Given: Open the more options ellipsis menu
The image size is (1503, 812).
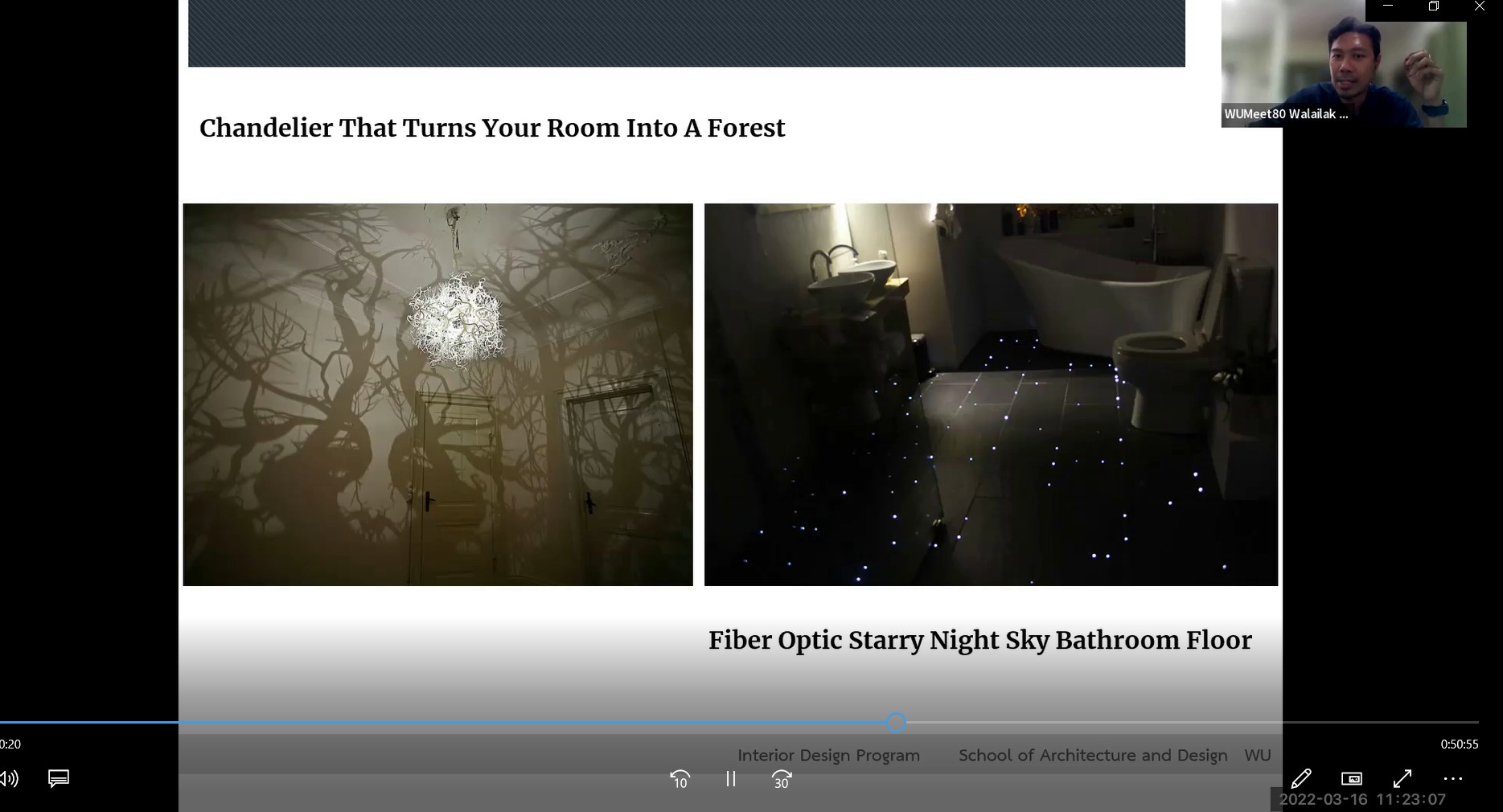Looking at the screenshot, I should 1452,778.
